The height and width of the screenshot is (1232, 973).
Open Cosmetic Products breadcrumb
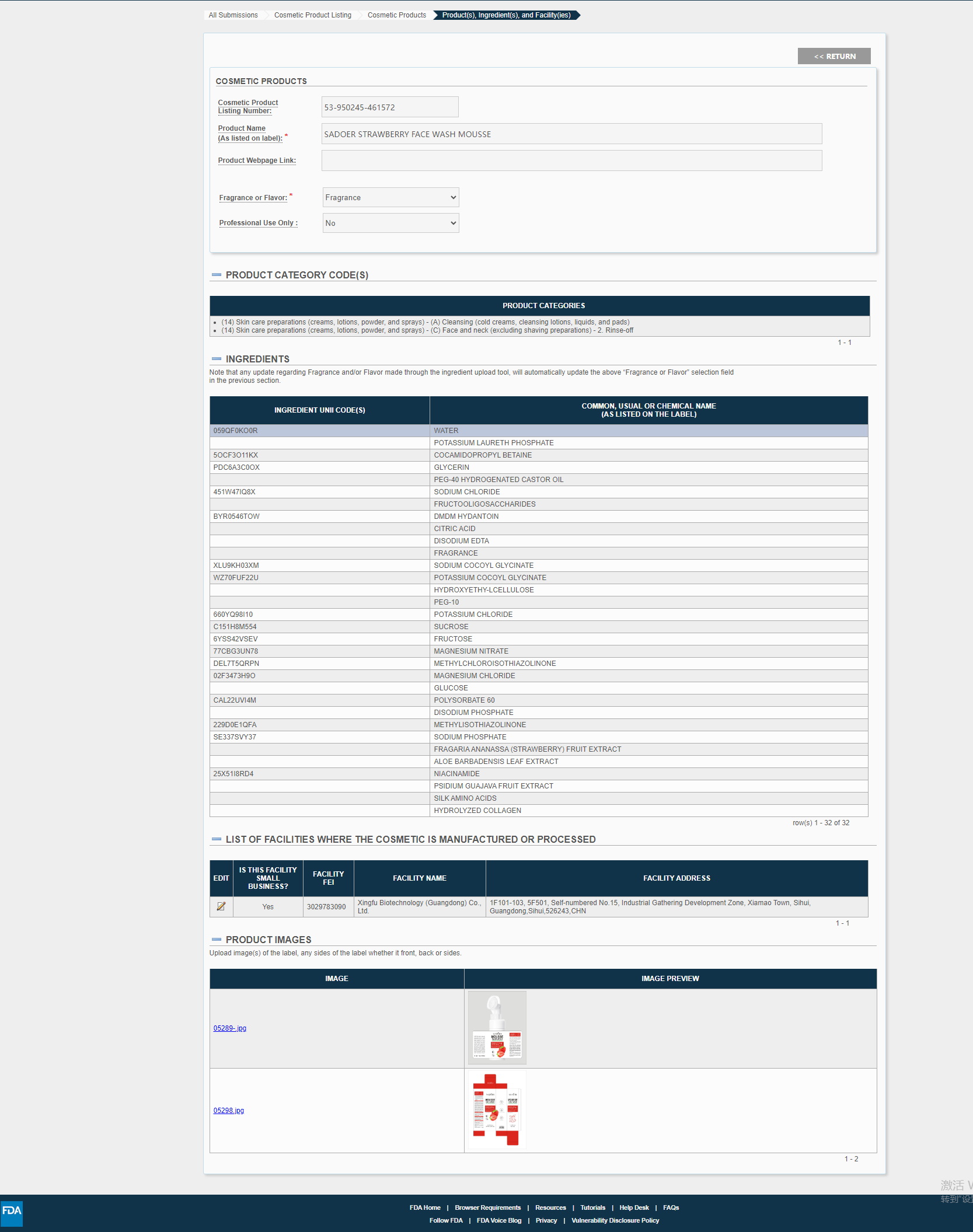(x=397, y=15)
